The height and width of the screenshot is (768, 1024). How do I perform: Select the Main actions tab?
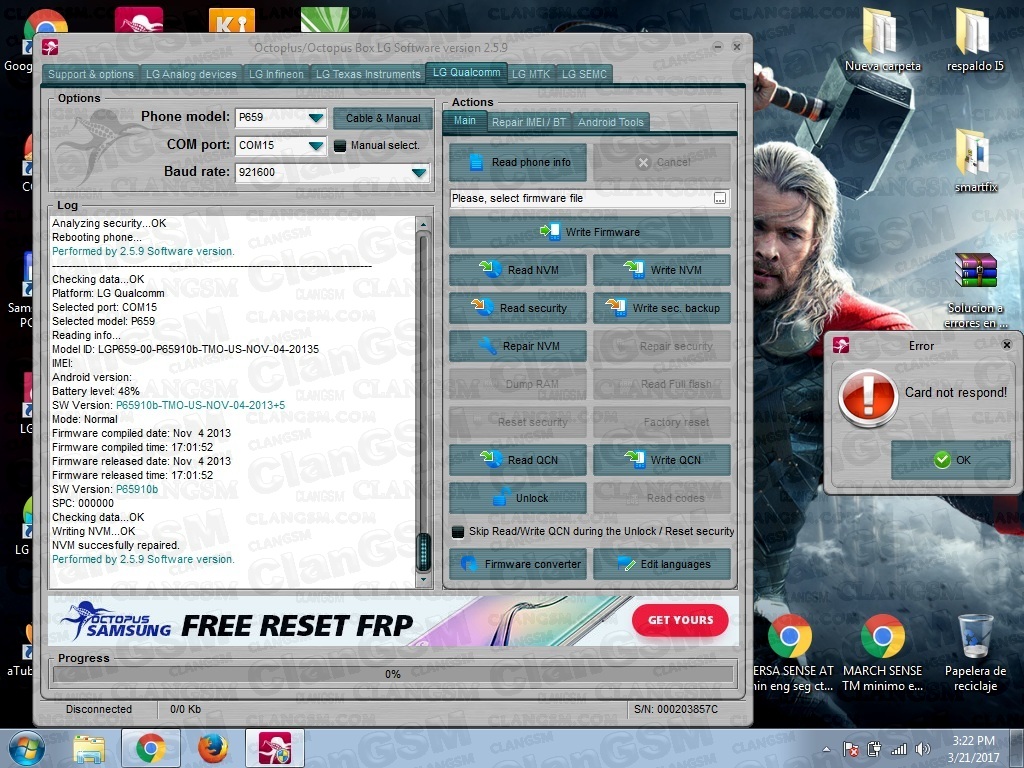point(464,121)
